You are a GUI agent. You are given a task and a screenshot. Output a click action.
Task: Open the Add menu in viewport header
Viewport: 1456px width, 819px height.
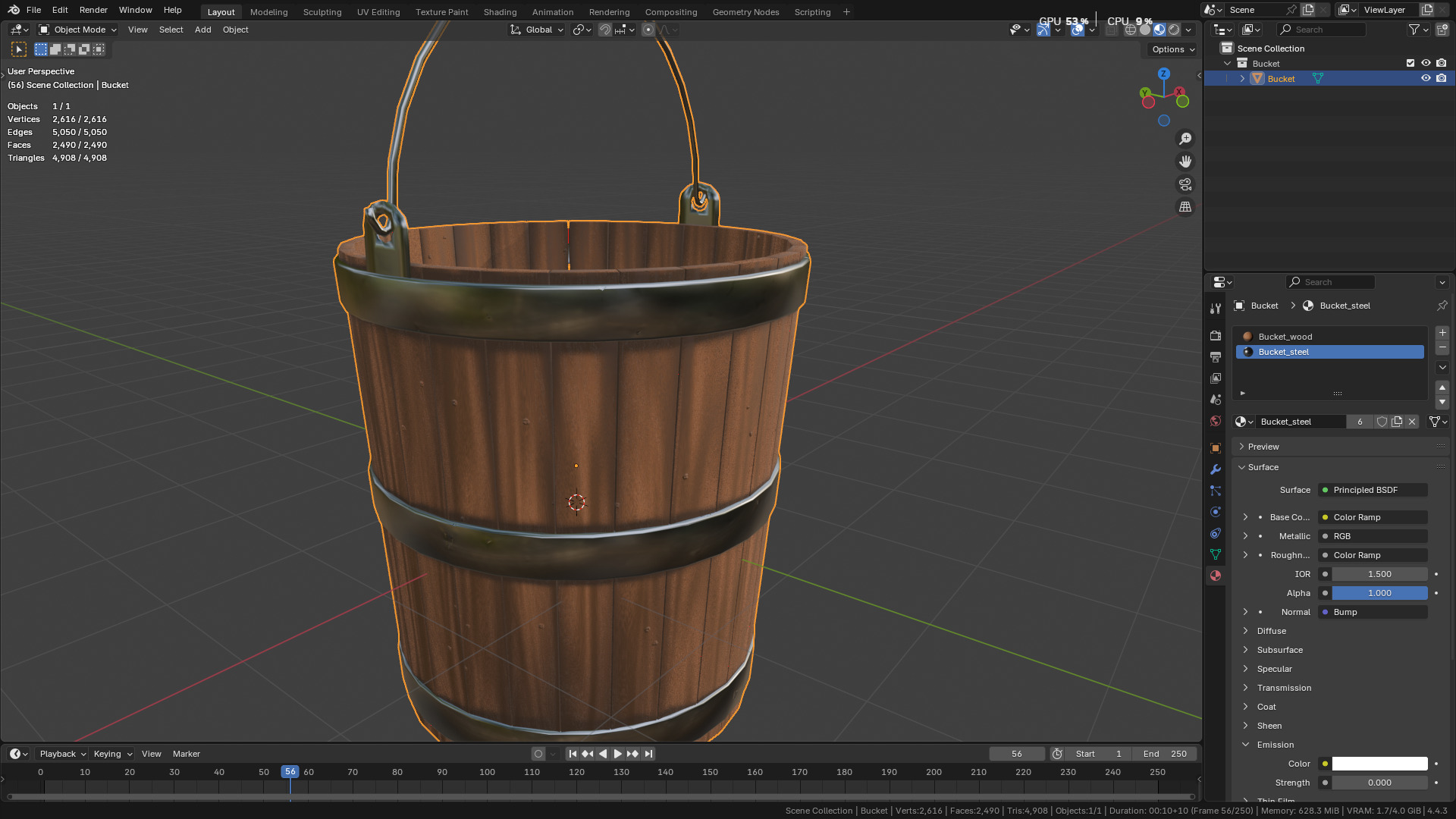click(202, 30)
